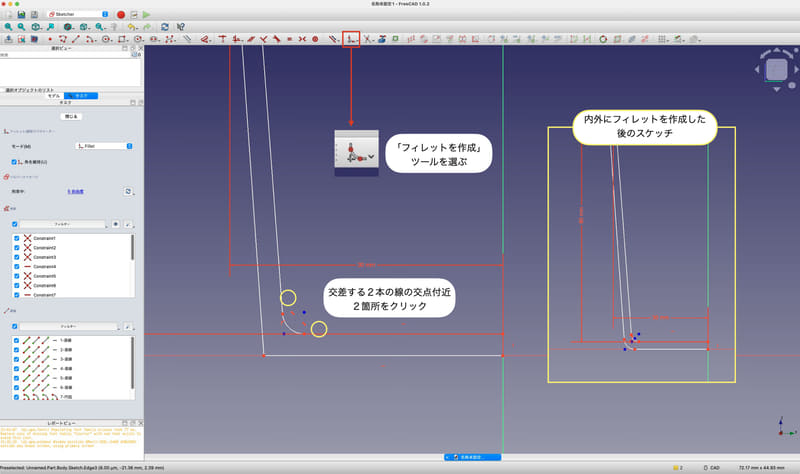Select the Create circle tool
This screenshot has width=800, height=474.
coord(106,39)
